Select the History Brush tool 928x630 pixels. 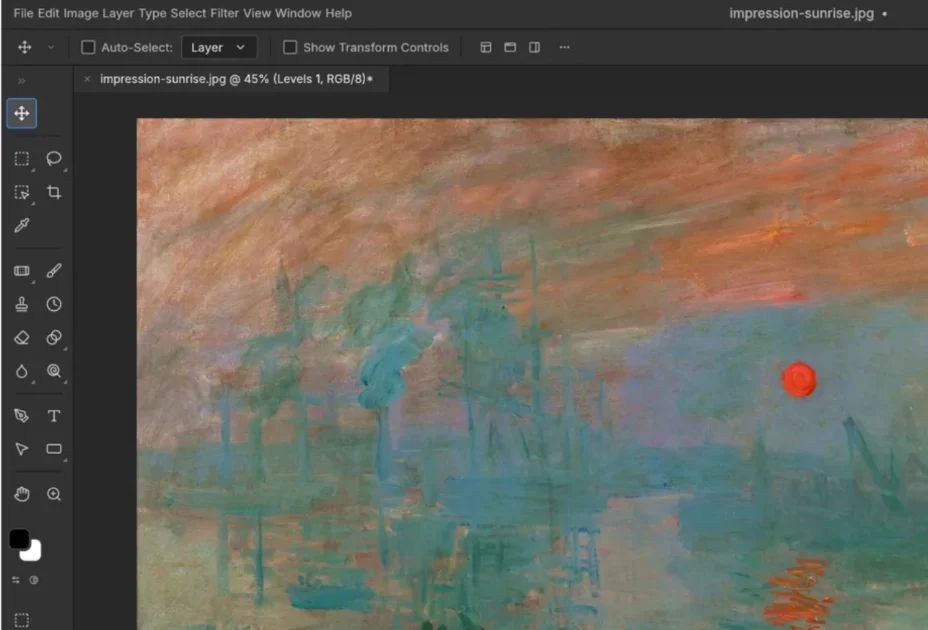(54, 304)
